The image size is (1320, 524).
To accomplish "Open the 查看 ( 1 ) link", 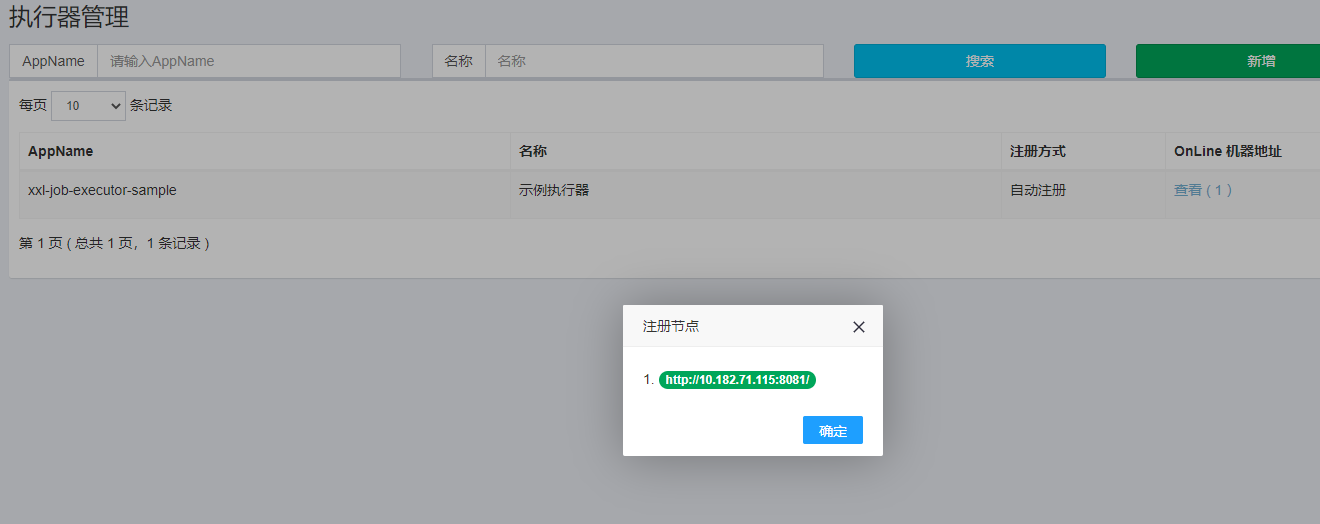I will click(x=1203, y=190).
